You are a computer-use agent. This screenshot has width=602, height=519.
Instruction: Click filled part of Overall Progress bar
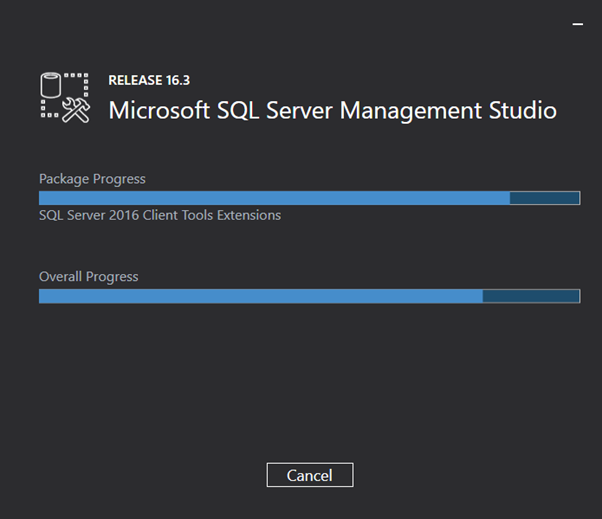coord(261,296)
